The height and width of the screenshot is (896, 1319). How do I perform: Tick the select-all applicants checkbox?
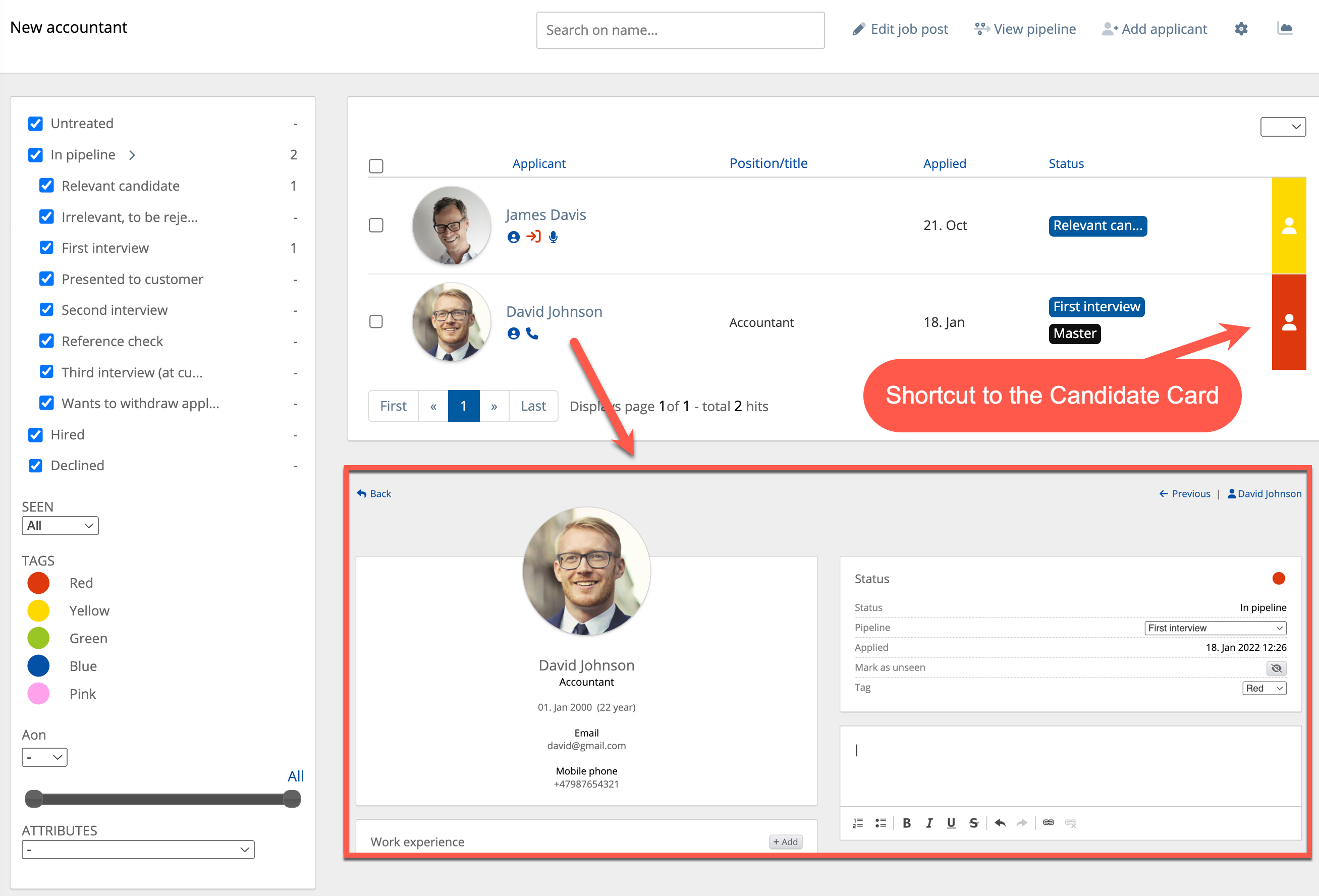point(376,165)
